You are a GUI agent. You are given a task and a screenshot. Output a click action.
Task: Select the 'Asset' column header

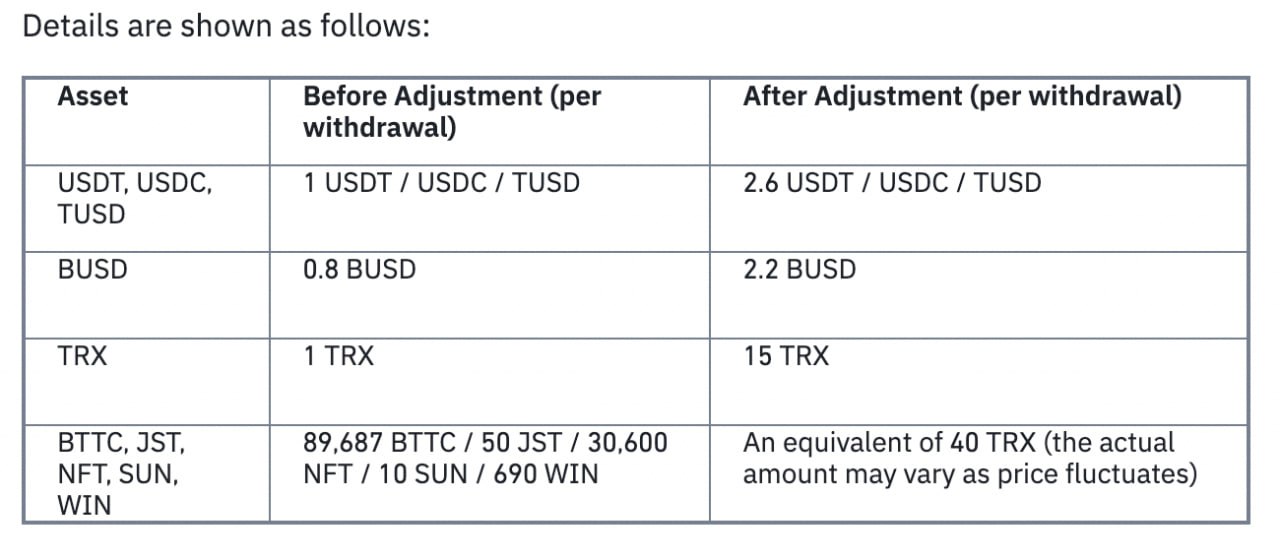(93, 97)
